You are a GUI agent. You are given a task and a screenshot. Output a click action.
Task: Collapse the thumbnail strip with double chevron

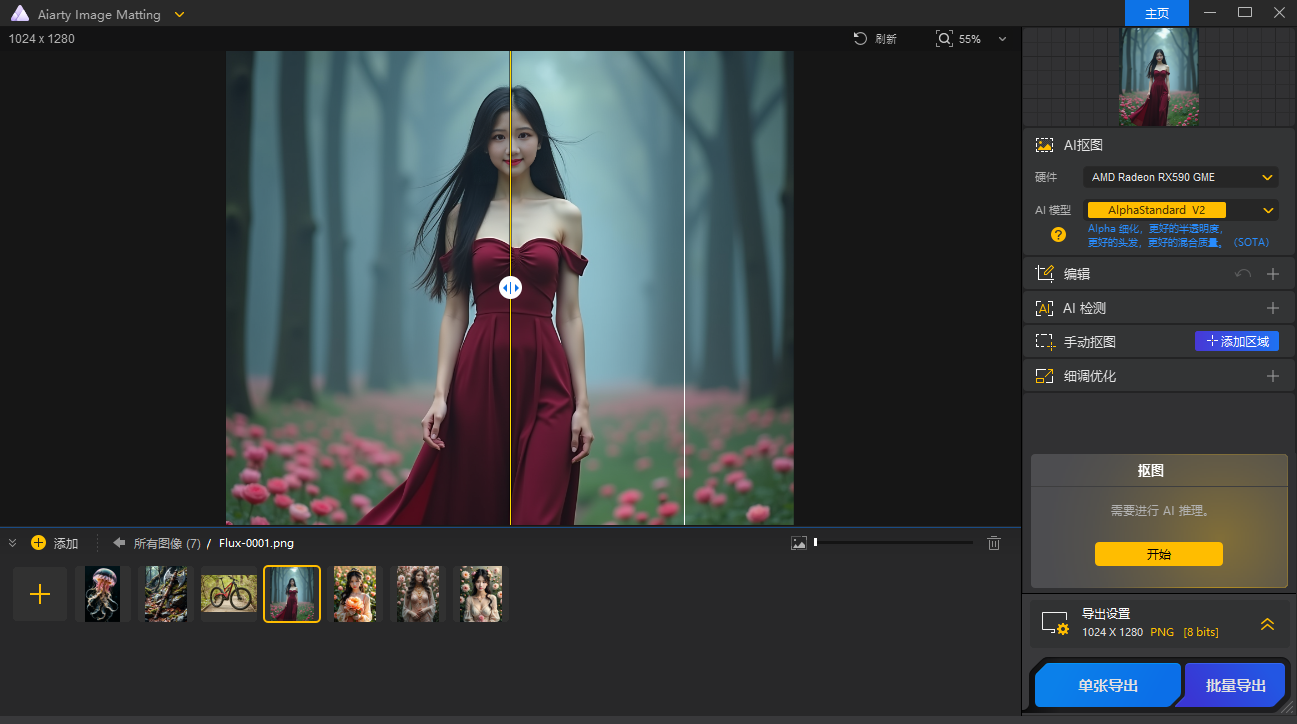click(13, 543)
